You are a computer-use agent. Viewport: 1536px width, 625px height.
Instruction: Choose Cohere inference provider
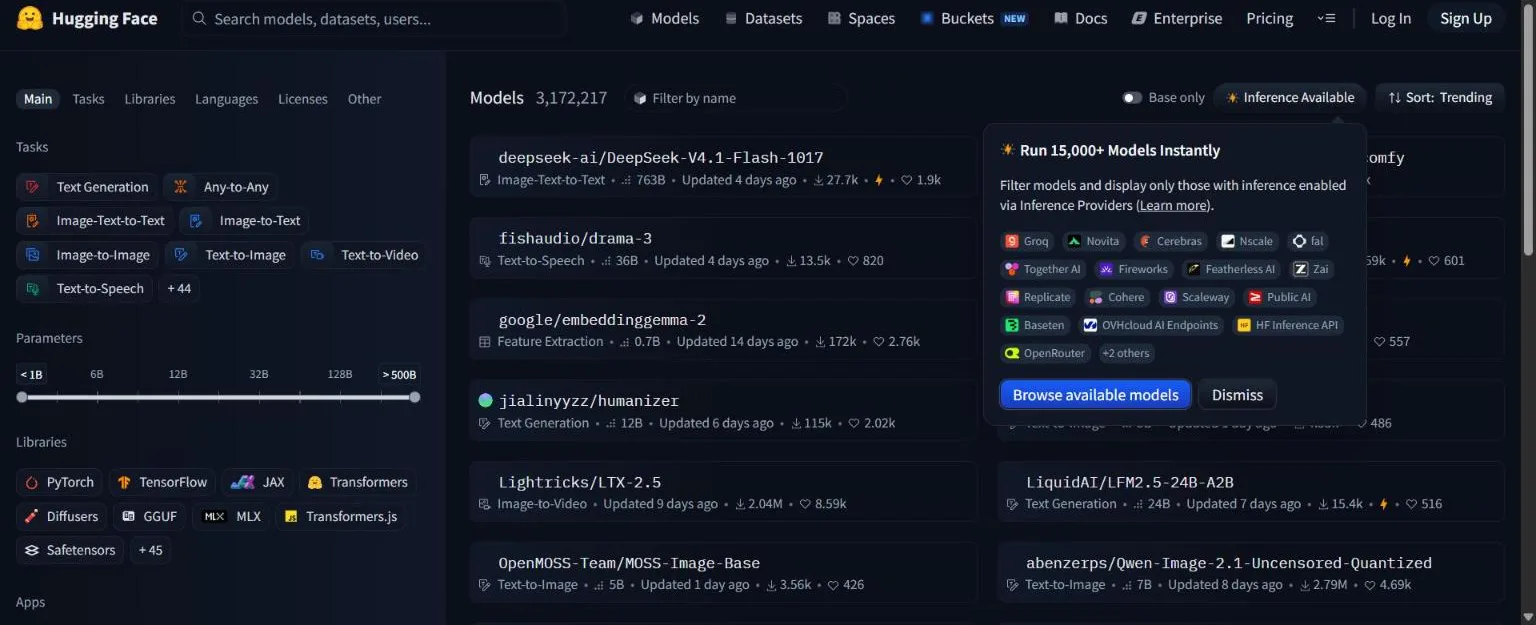click(1117, 297)
